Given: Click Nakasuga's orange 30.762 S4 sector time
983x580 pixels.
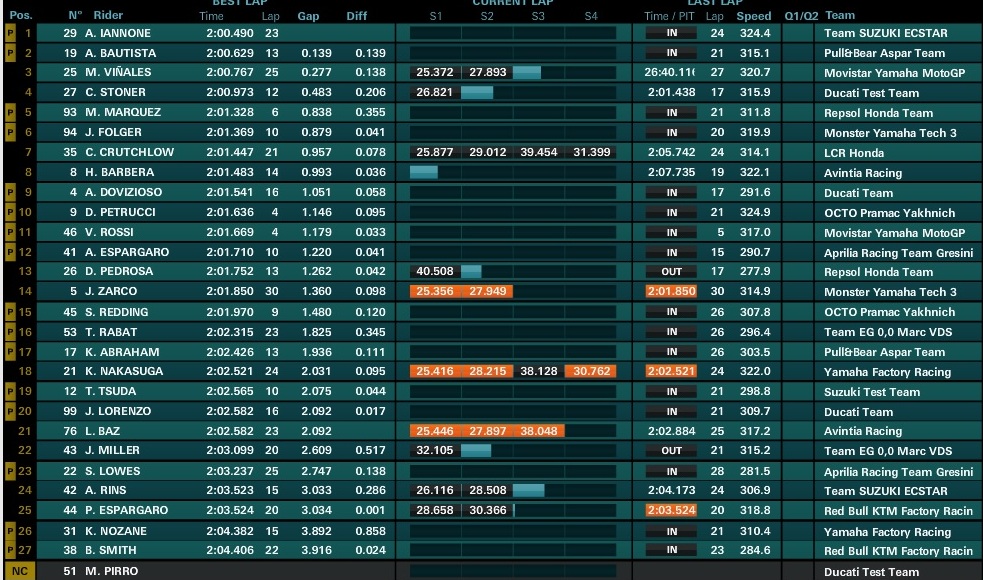Looking at the screenshot, I should point(590,371).
